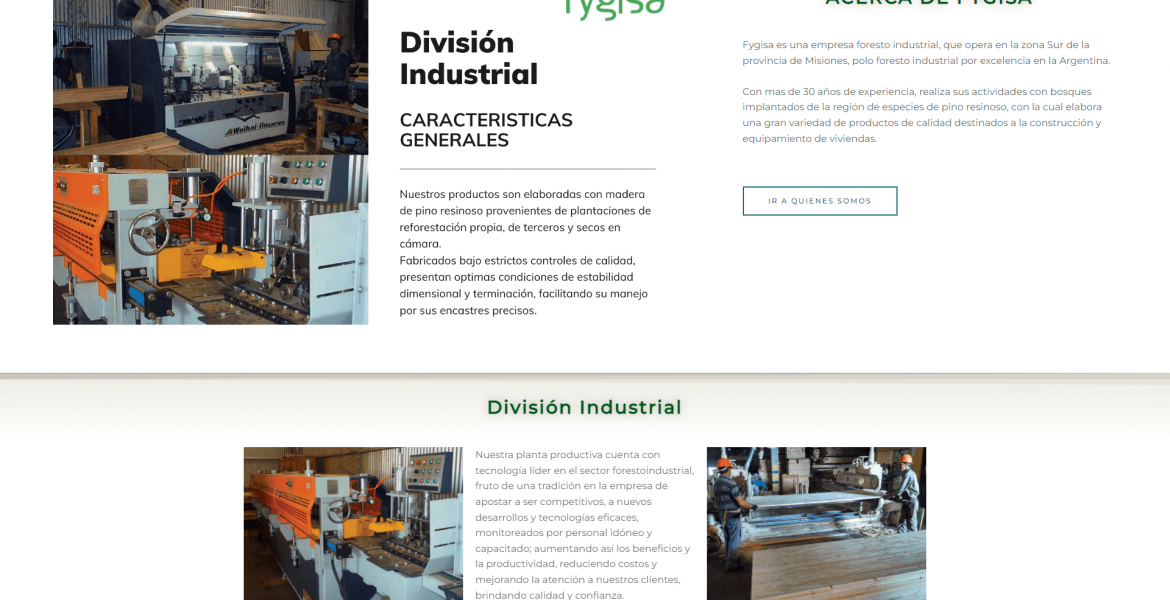Click the paragraph starting 'Con mas de 30 años'
The image size is (1170, 600).
(x=922, y=115)
